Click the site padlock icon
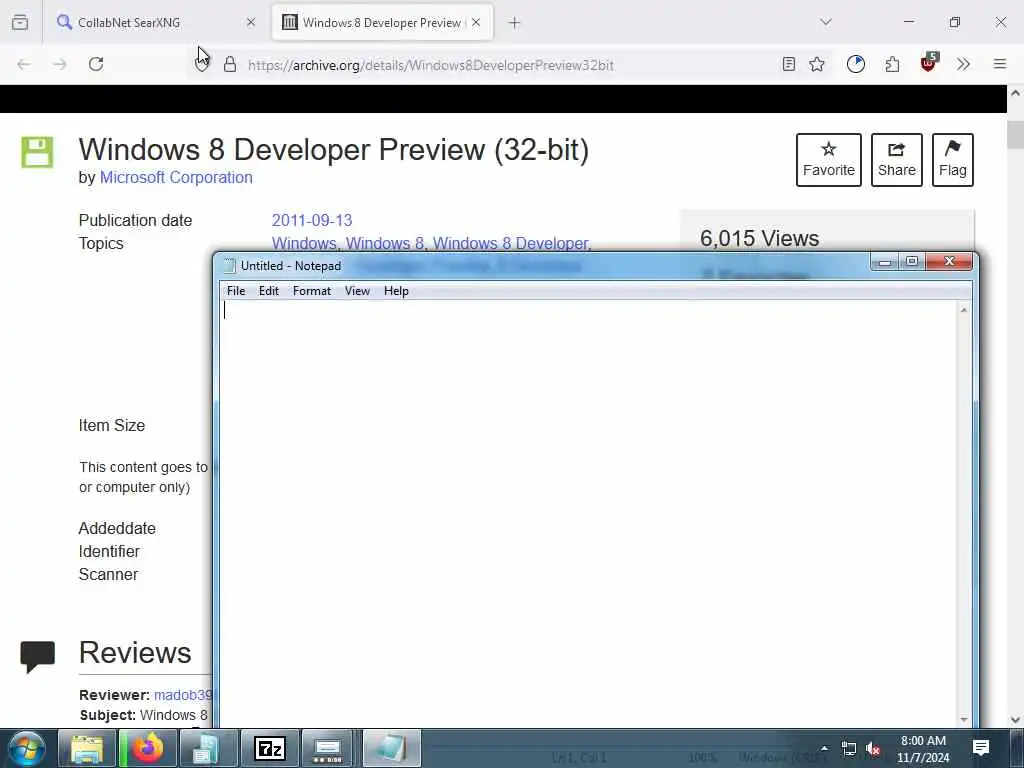Screen dimensions: 1024x768 (x=230, y=64)
